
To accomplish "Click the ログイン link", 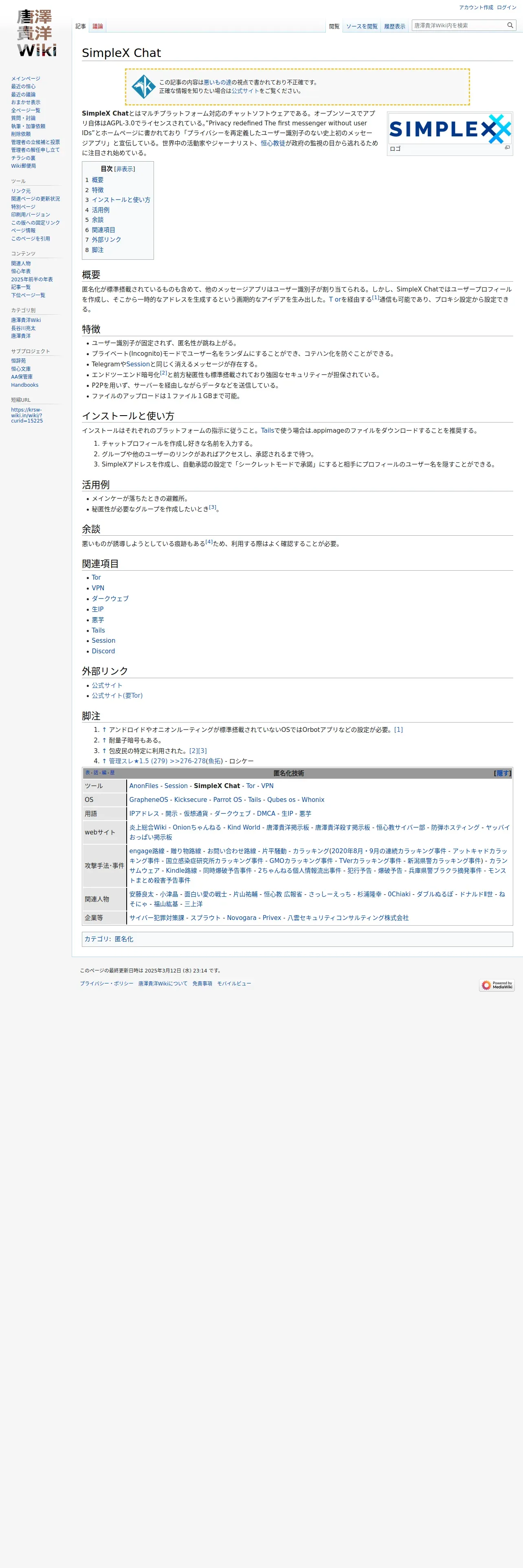I will pos(507,7).
